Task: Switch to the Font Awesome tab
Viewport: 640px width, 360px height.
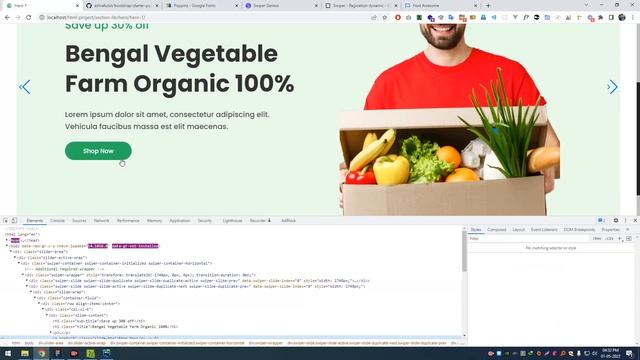Action: [x=442, y=6]
